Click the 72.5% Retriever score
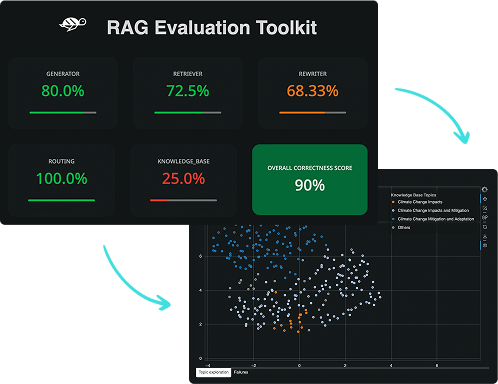The height and width of the screenshot is (384, 498). tap(188, 91)
